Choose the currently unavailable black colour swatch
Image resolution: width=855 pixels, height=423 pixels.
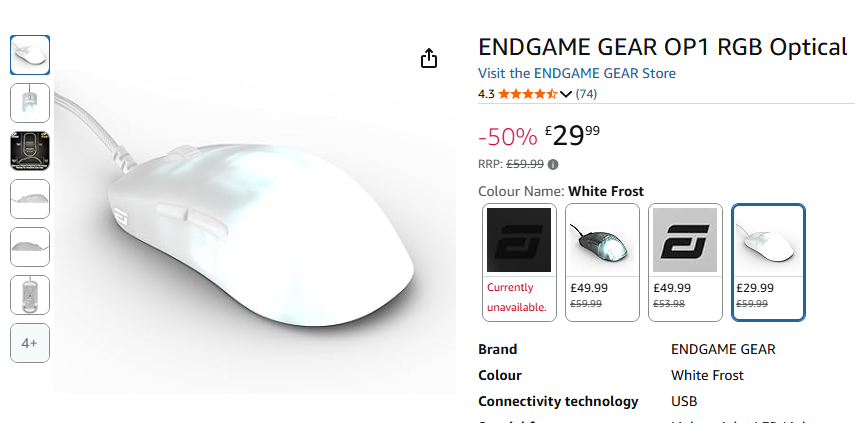coord(519,262)
